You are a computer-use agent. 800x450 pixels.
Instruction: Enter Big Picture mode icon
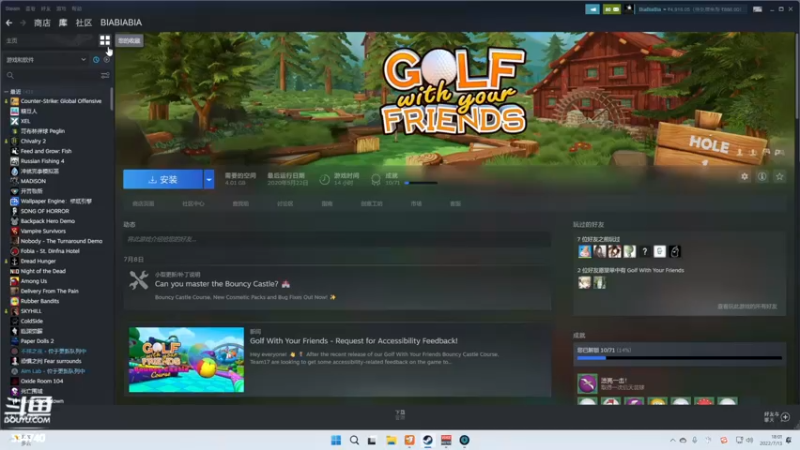click(757, 9)
